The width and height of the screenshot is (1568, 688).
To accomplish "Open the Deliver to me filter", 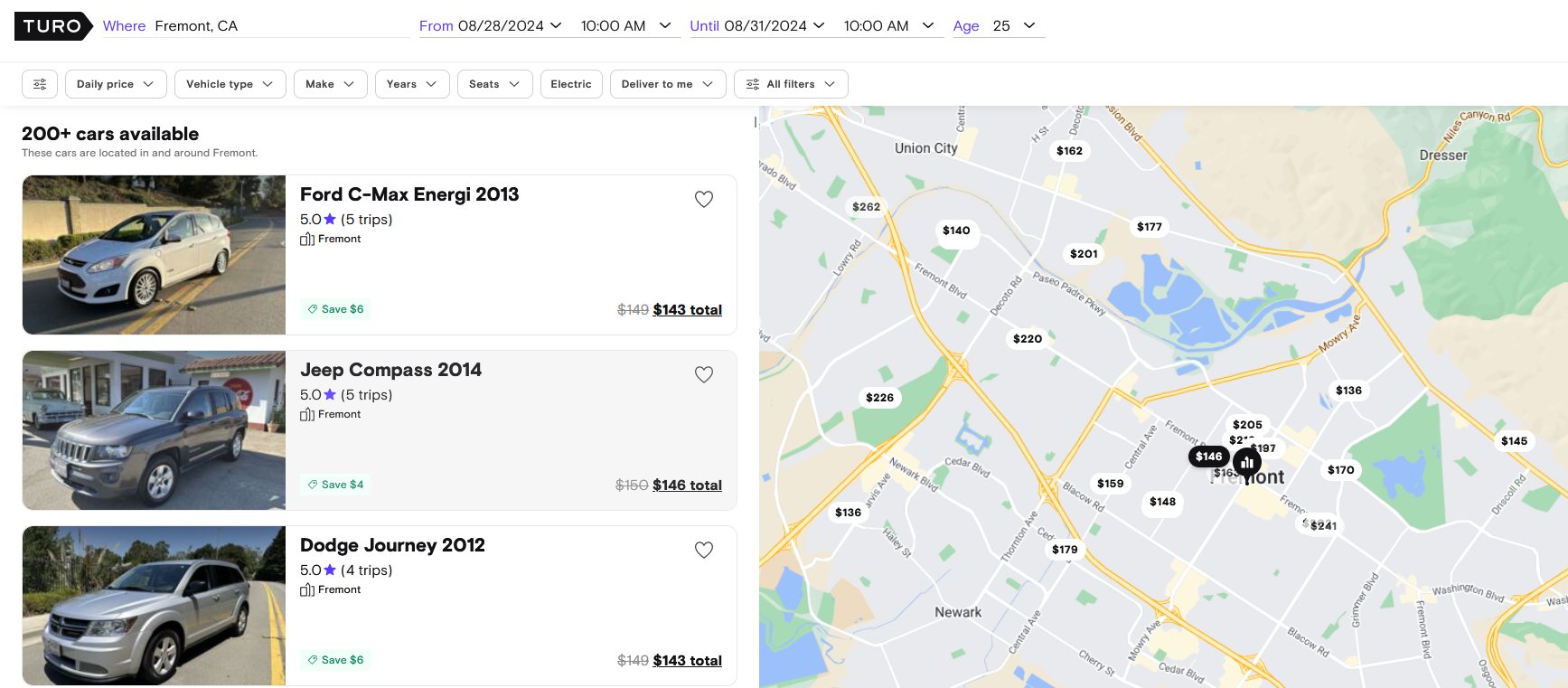I will point(667,84).
